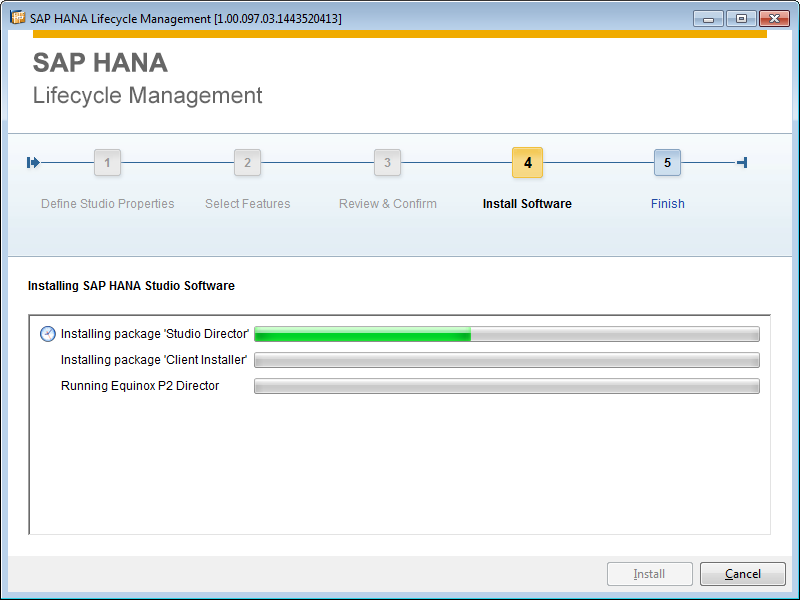
Task: Click the wizard start arrow icon
Action: [33, 163]
